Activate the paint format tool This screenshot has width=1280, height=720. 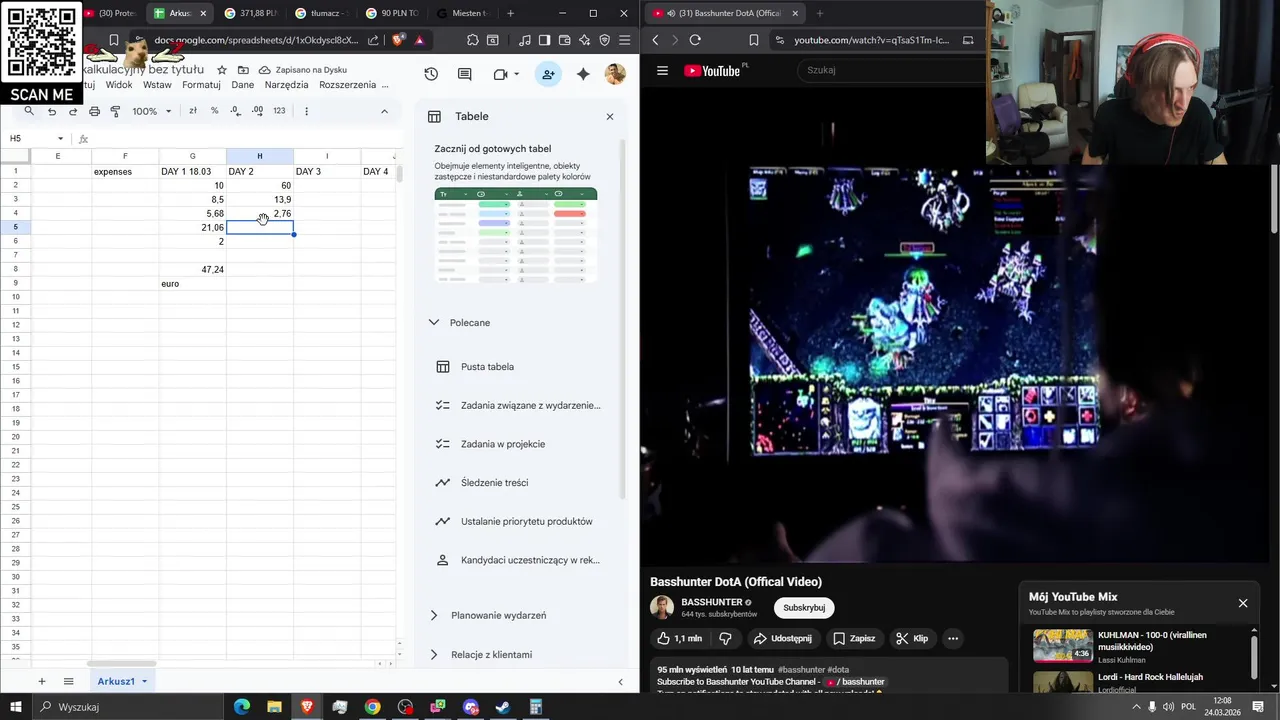[115, 111]
